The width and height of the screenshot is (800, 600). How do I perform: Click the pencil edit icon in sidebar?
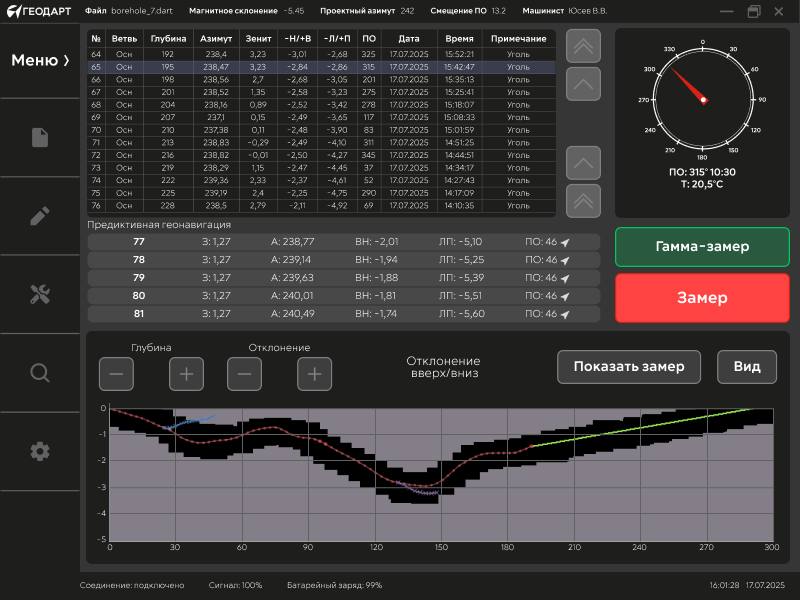pyautogui.click(x=40, y=215)
